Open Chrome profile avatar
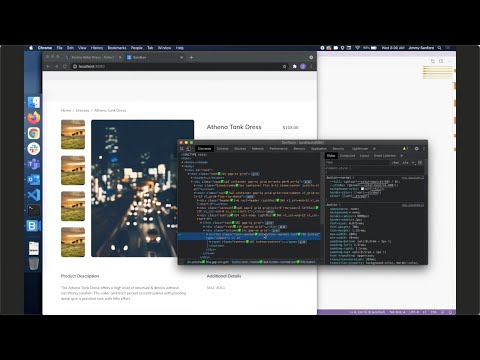The width and height of the screenshot is (480, 360). point(303,66)
